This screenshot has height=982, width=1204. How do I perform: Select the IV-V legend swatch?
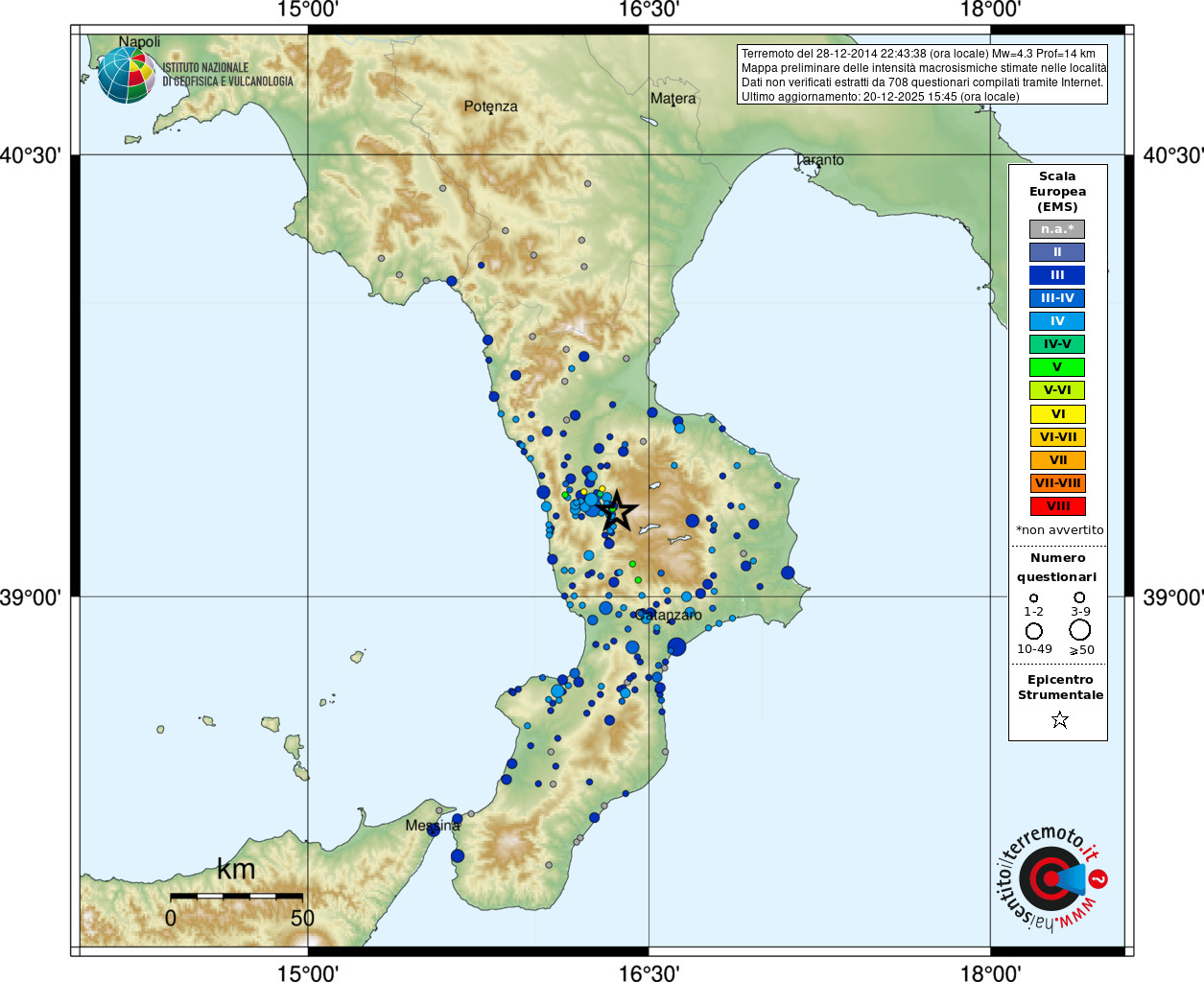point(1057,344)
